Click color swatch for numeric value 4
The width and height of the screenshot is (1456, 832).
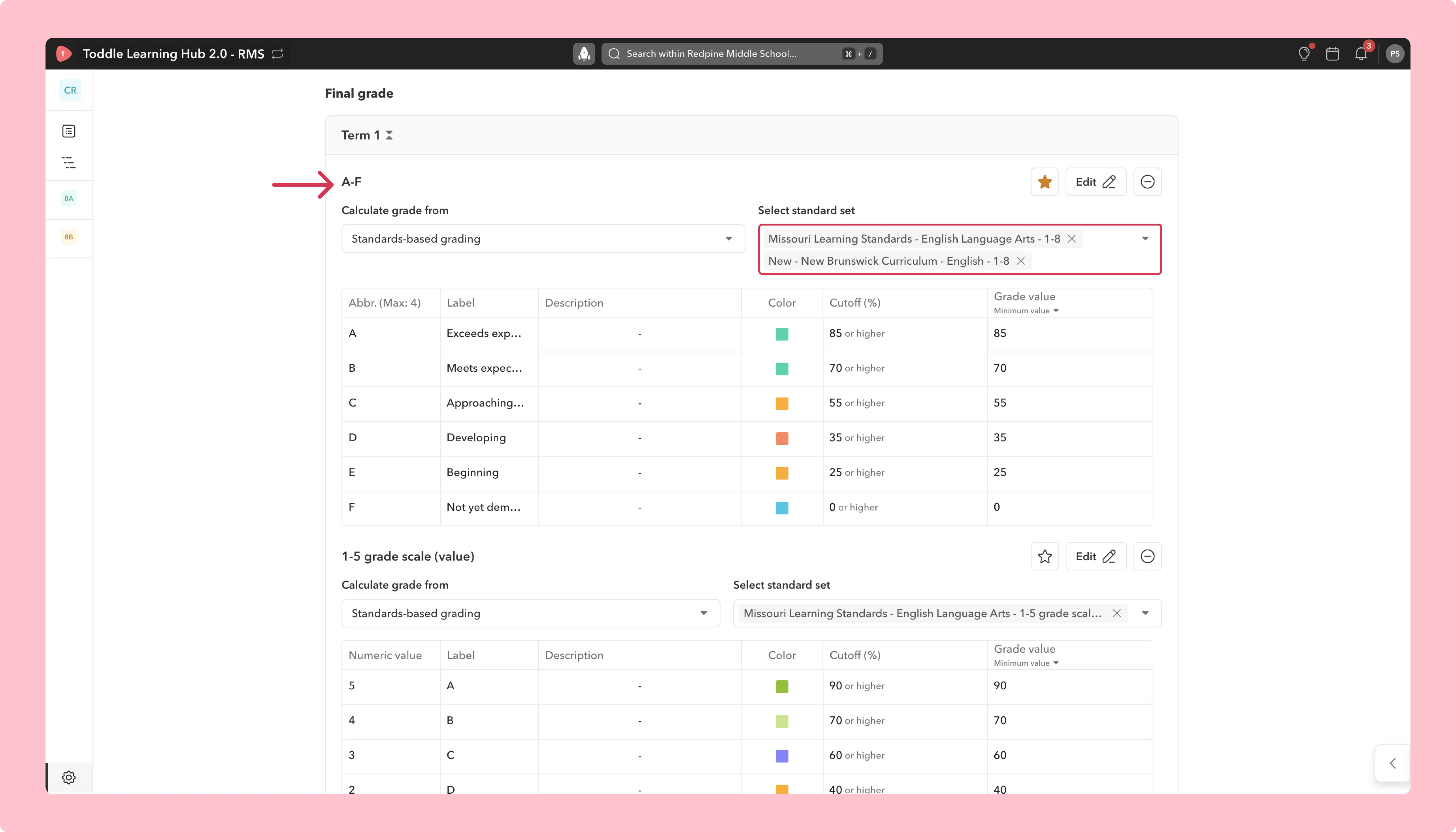tap(782, 722)
